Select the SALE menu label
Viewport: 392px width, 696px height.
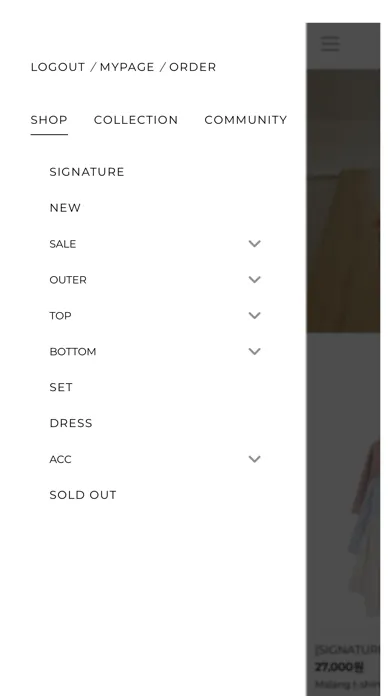pyautogui.click(x=63, y=244)
